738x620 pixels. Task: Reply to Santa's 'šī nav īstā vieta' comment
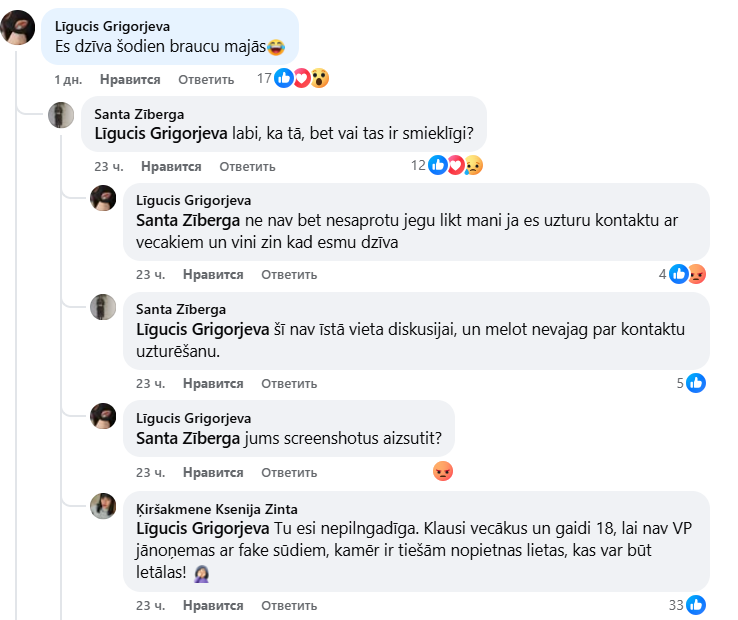(x=289, y=384)
